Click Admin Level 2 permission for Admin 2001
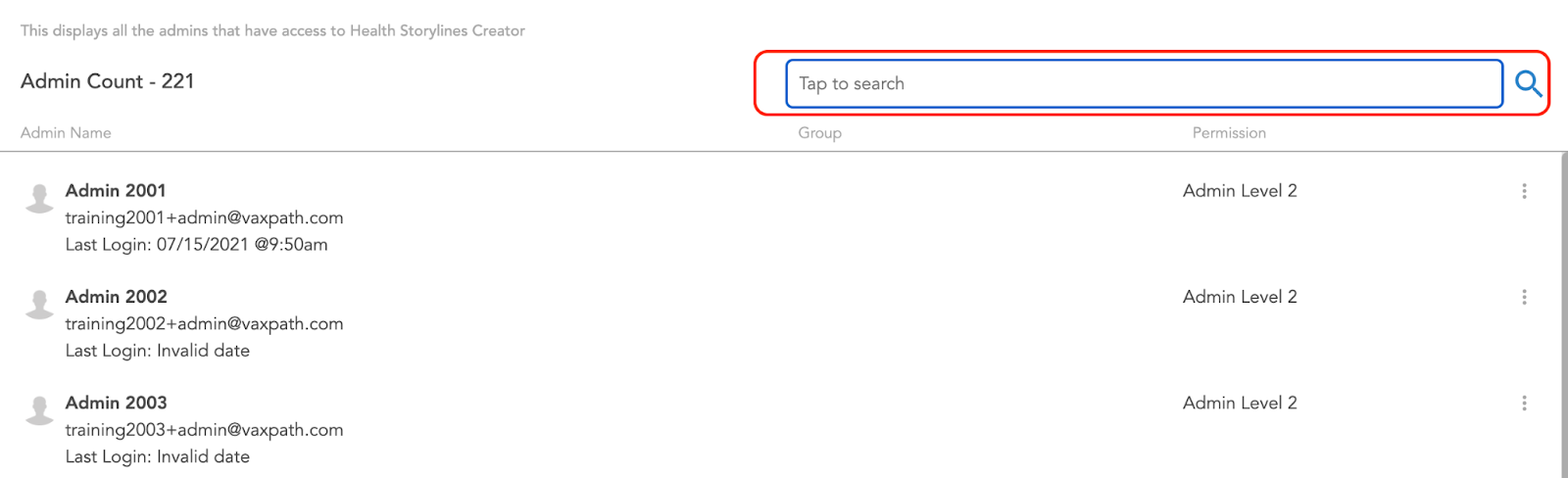 pyautogui.click(x=1240, y=191)
